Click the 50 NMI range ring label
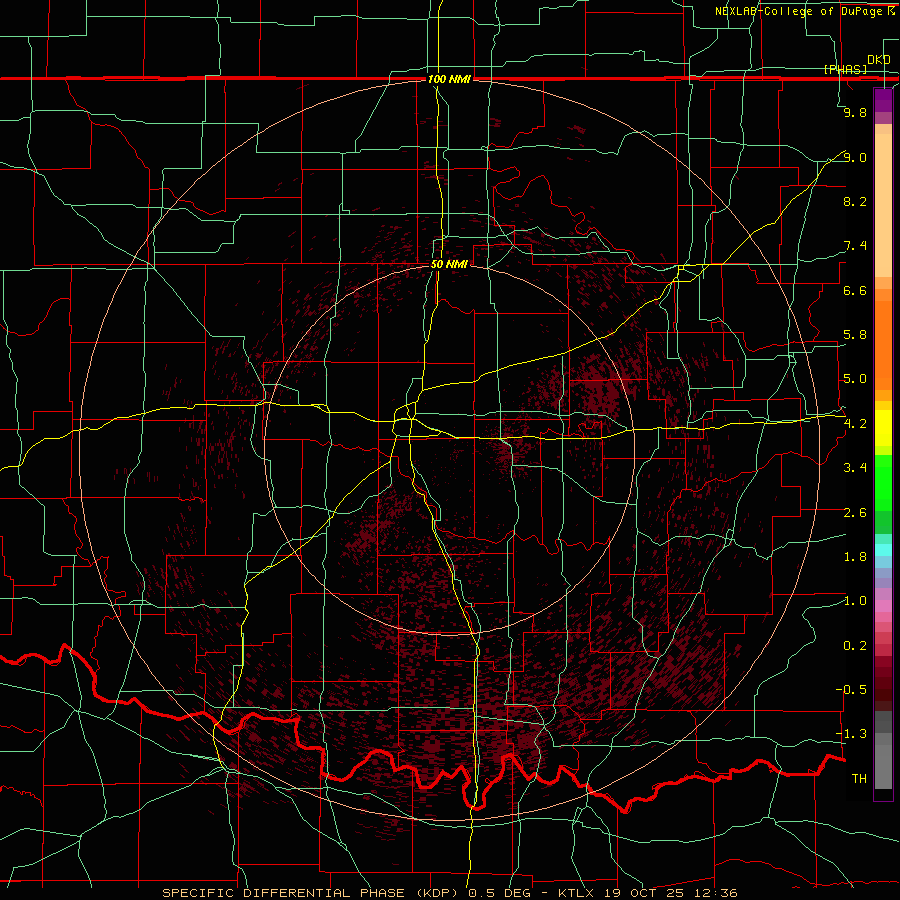 (449, 264)
